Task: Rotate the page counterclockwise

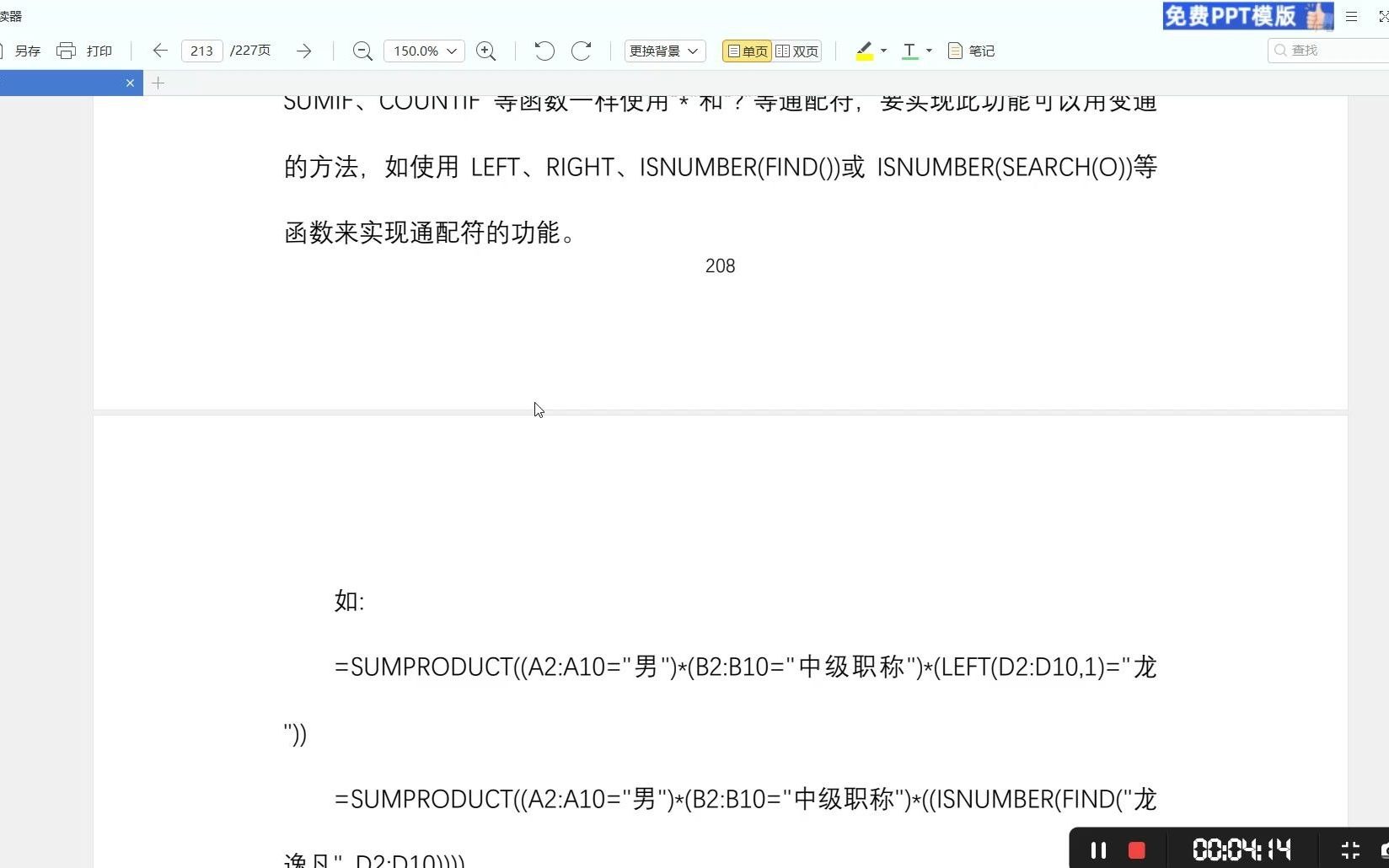Action: tap(544, 51)
